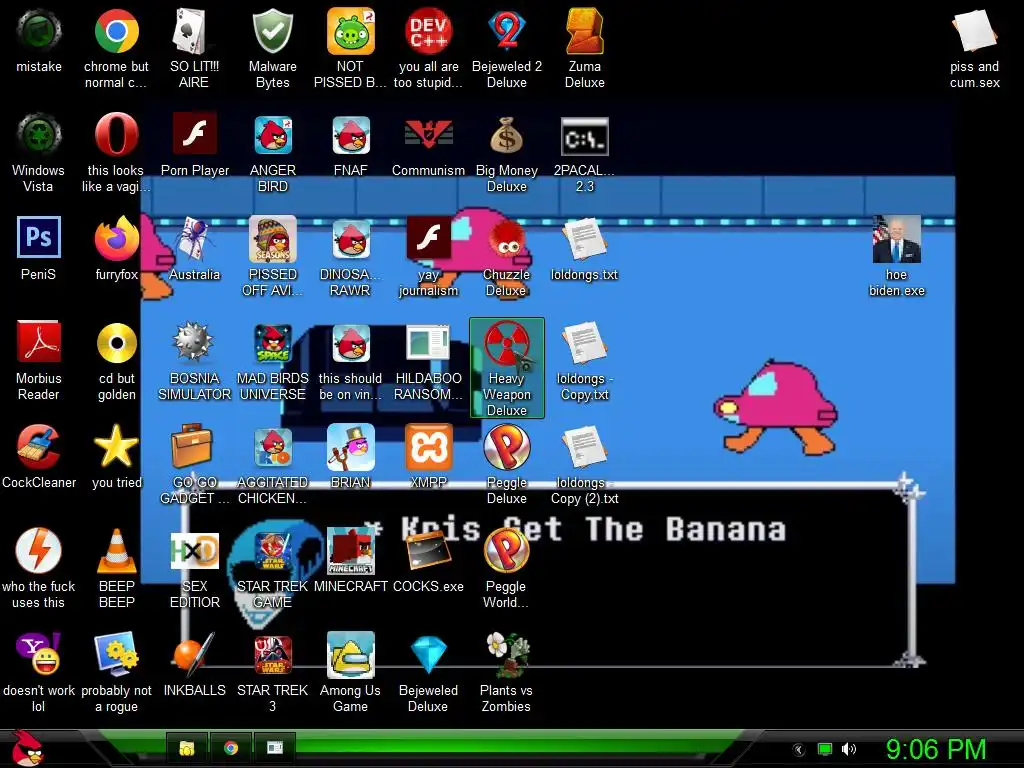Launch the Communism icon
Screen dimensions: 1024x768
pos(428,135)
